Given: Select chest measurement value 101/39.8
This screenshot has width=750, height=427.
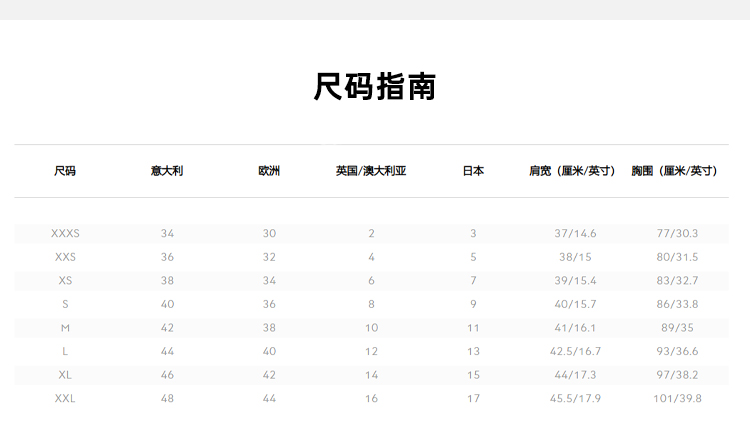Looking at the screenshot, I should [x=677, y=398].
